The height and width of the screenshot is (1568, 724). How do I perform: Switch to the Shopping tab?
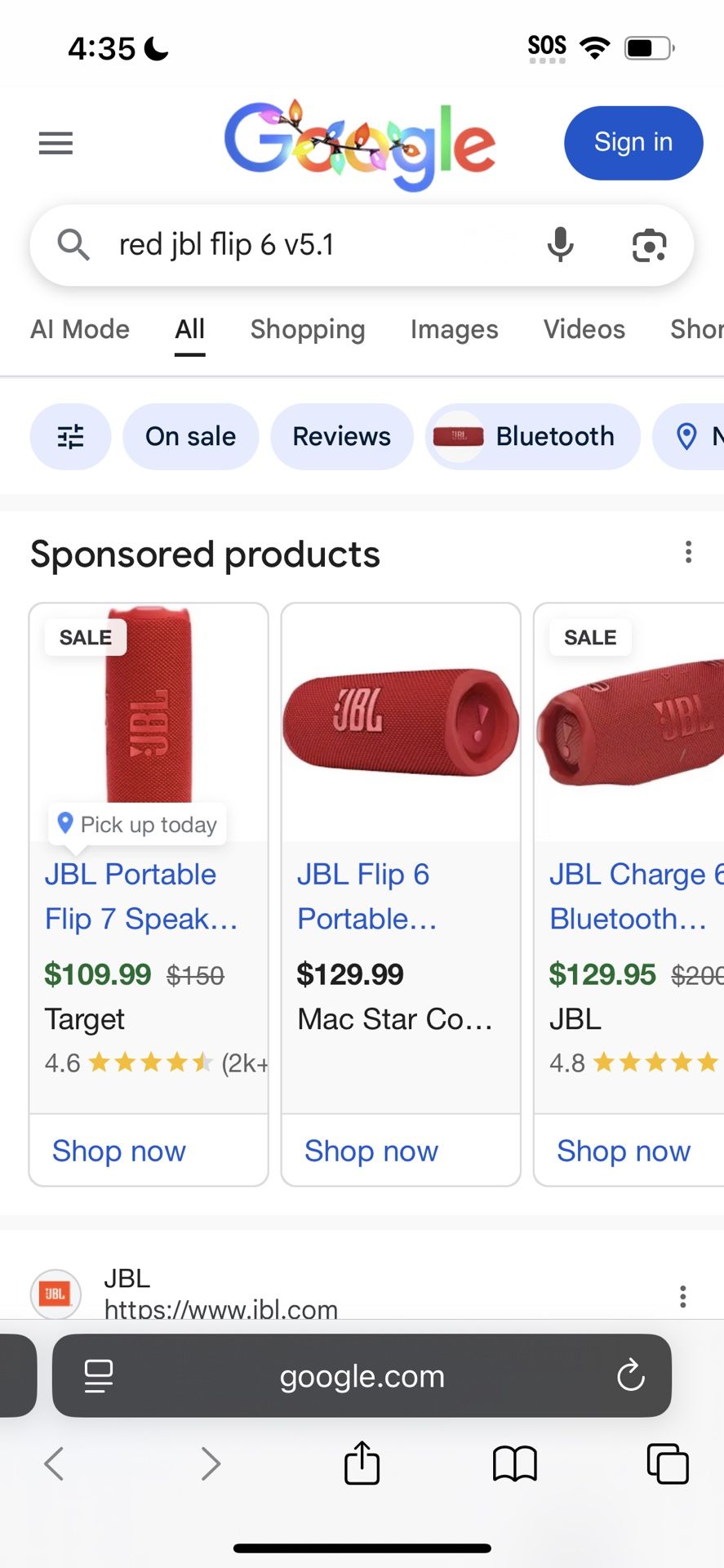pos(308,329)
